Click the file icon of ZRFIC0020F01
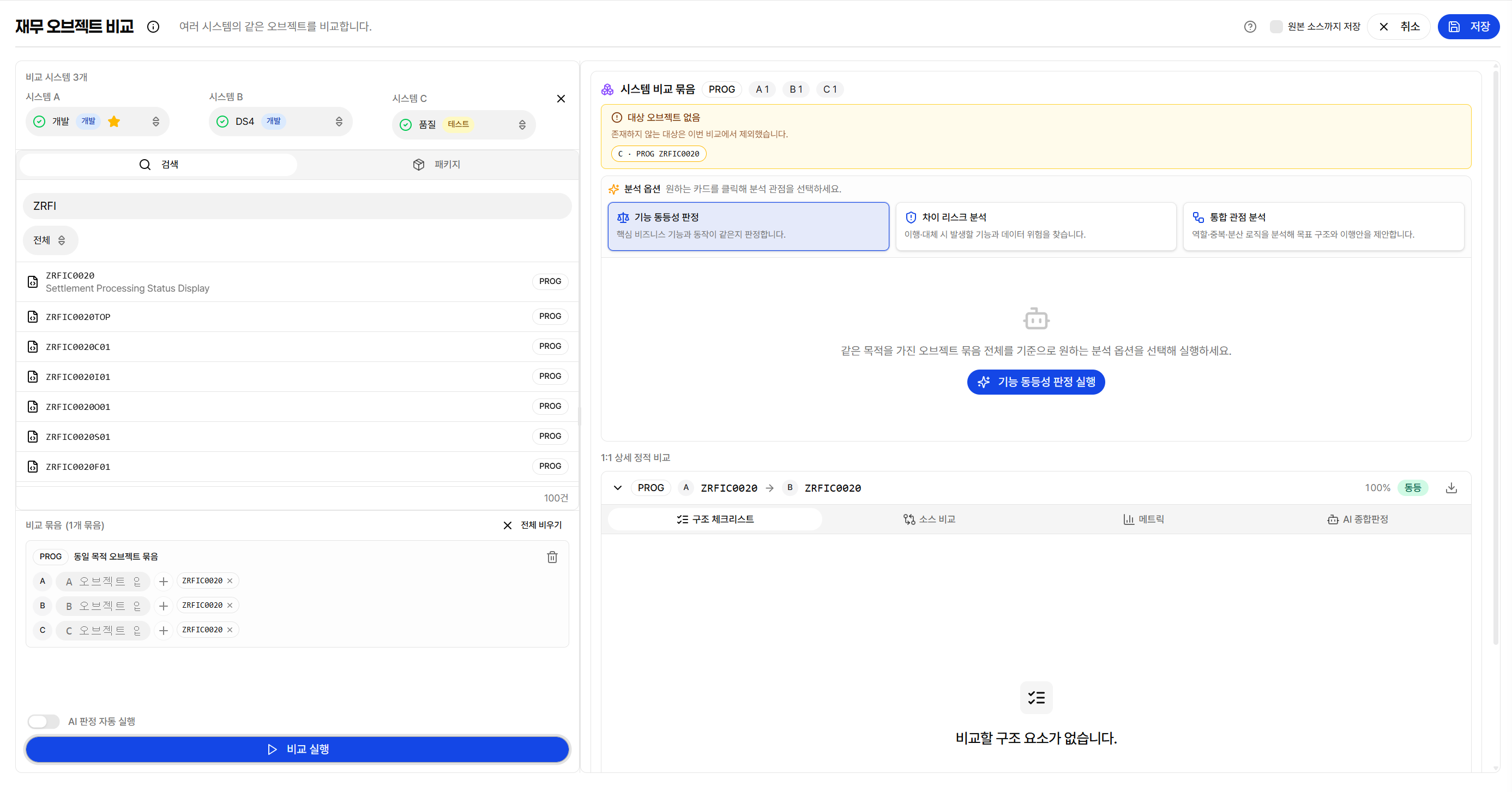1512x792 pixels. [33, 467]
